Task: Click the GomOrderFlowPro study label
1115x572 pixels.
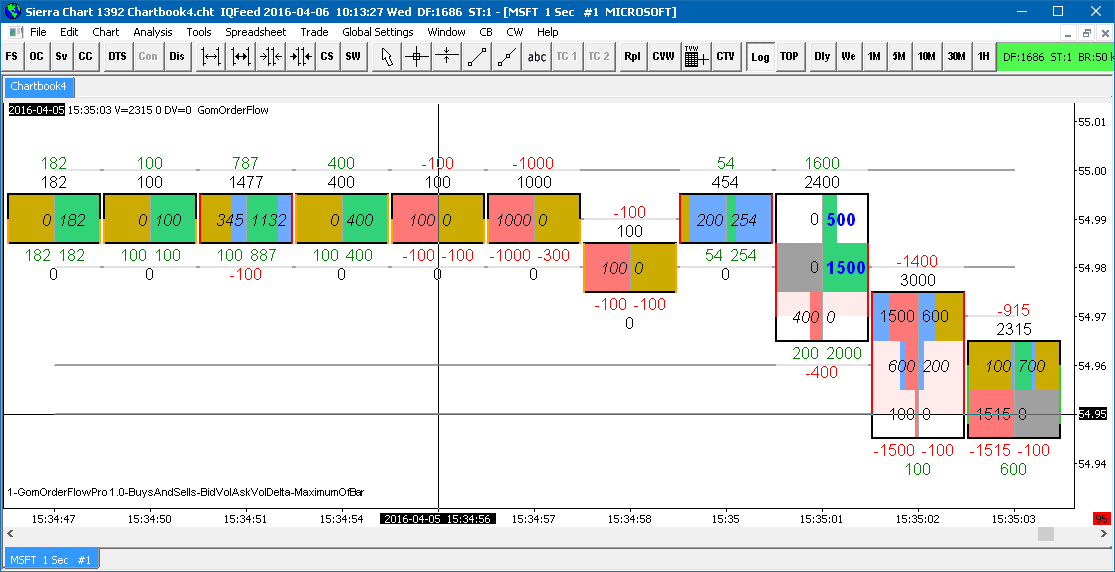Action: 186,492
